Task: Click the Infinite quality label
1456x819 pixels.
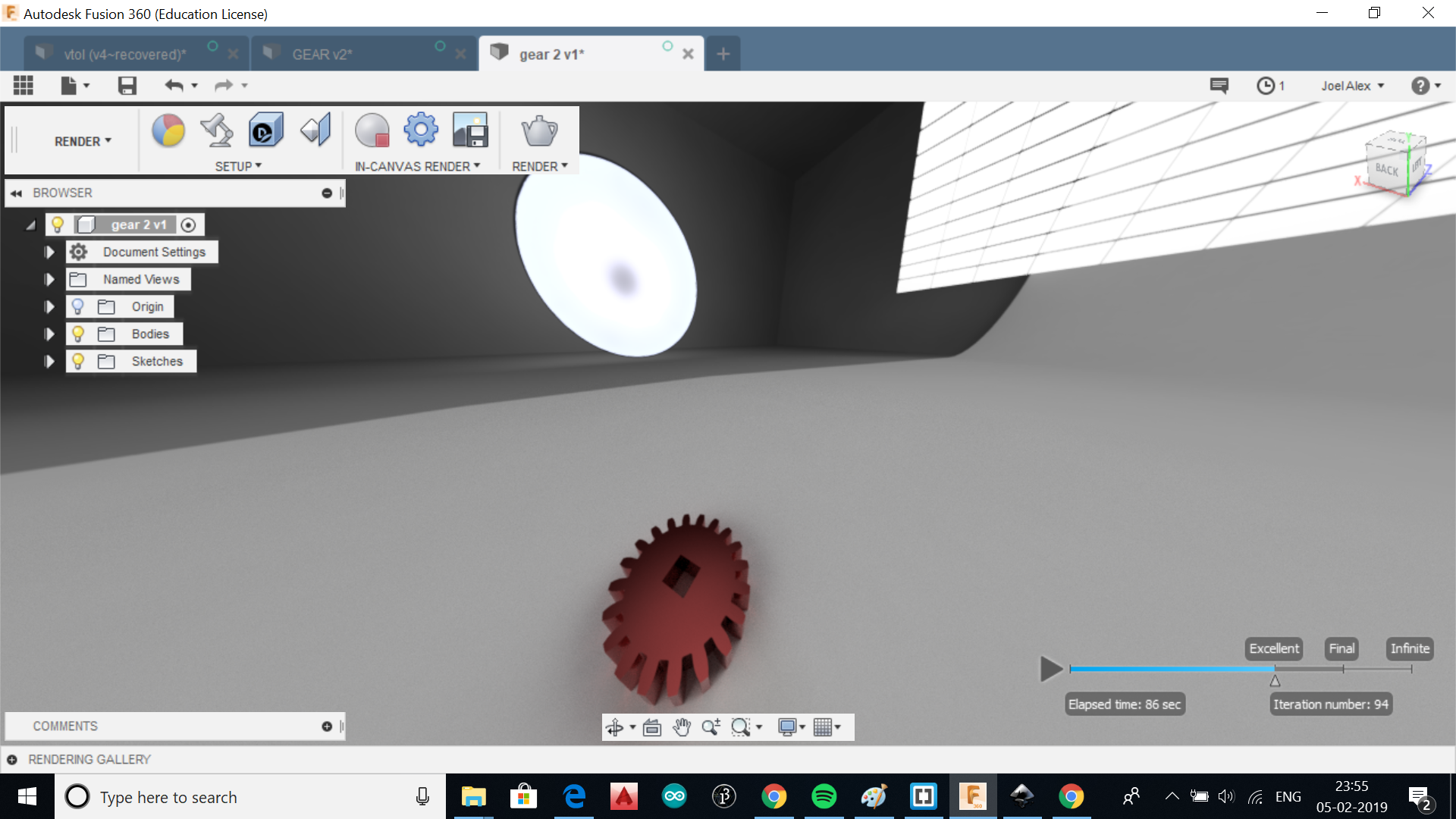Action: (1410, 649)
